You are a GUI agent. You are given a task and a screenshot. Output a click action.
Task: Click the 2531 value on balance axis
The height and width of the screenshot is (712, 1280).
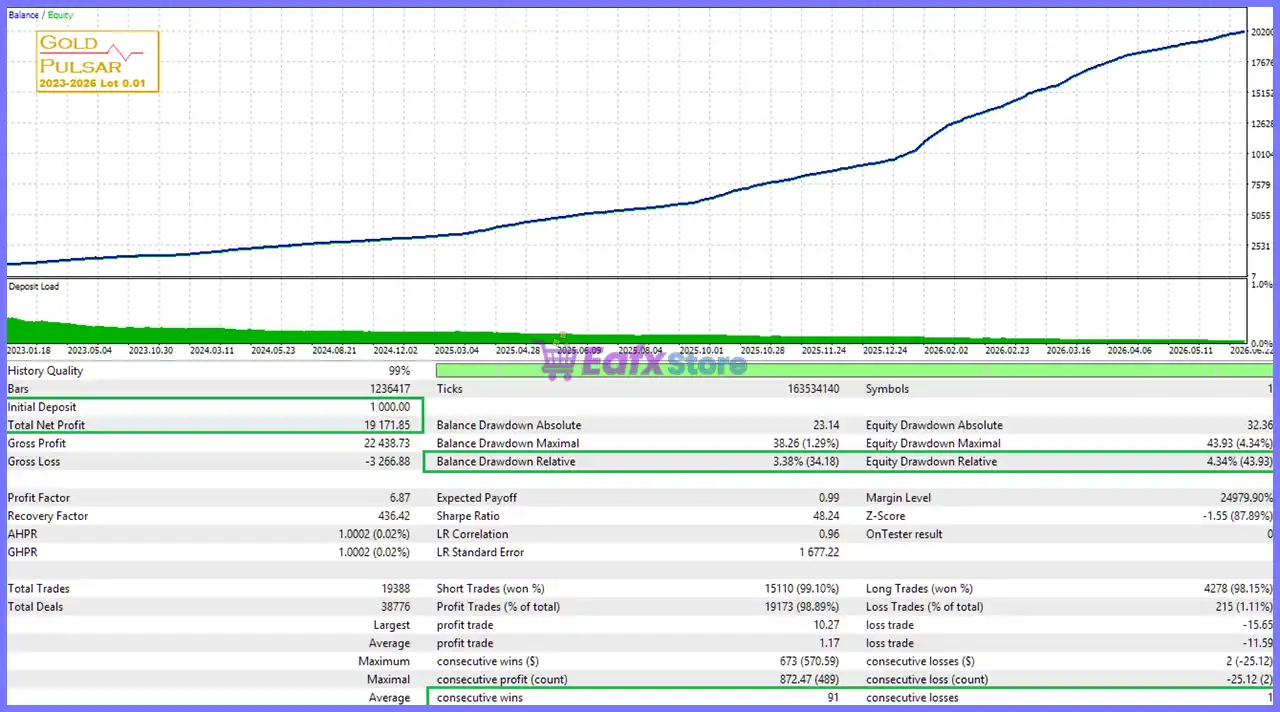pos(1260,246)
